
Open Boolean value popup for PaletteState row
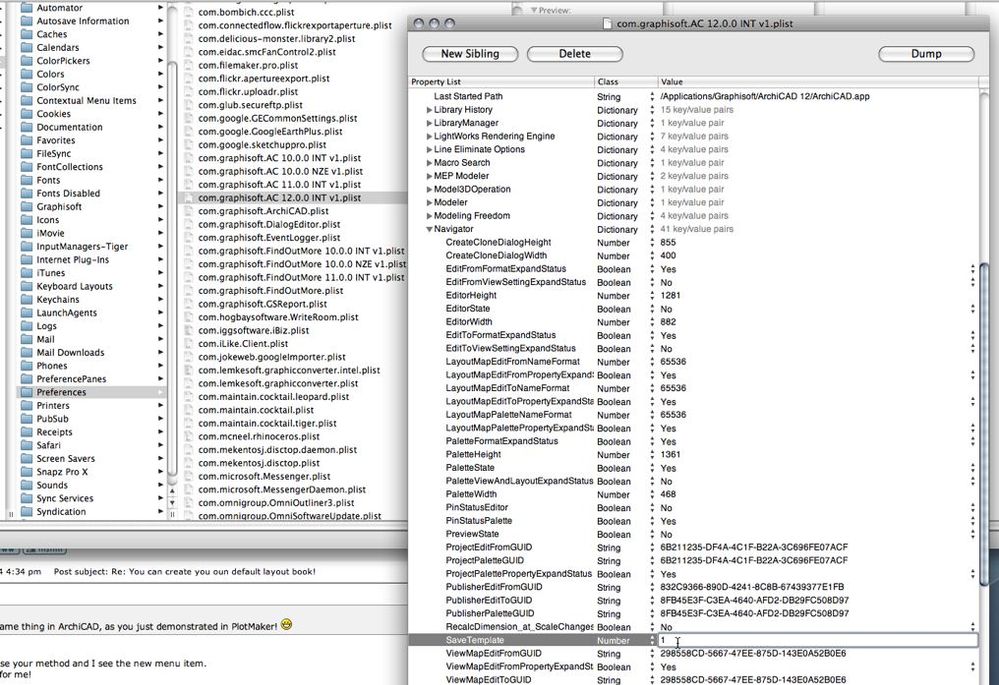[972, 468]
